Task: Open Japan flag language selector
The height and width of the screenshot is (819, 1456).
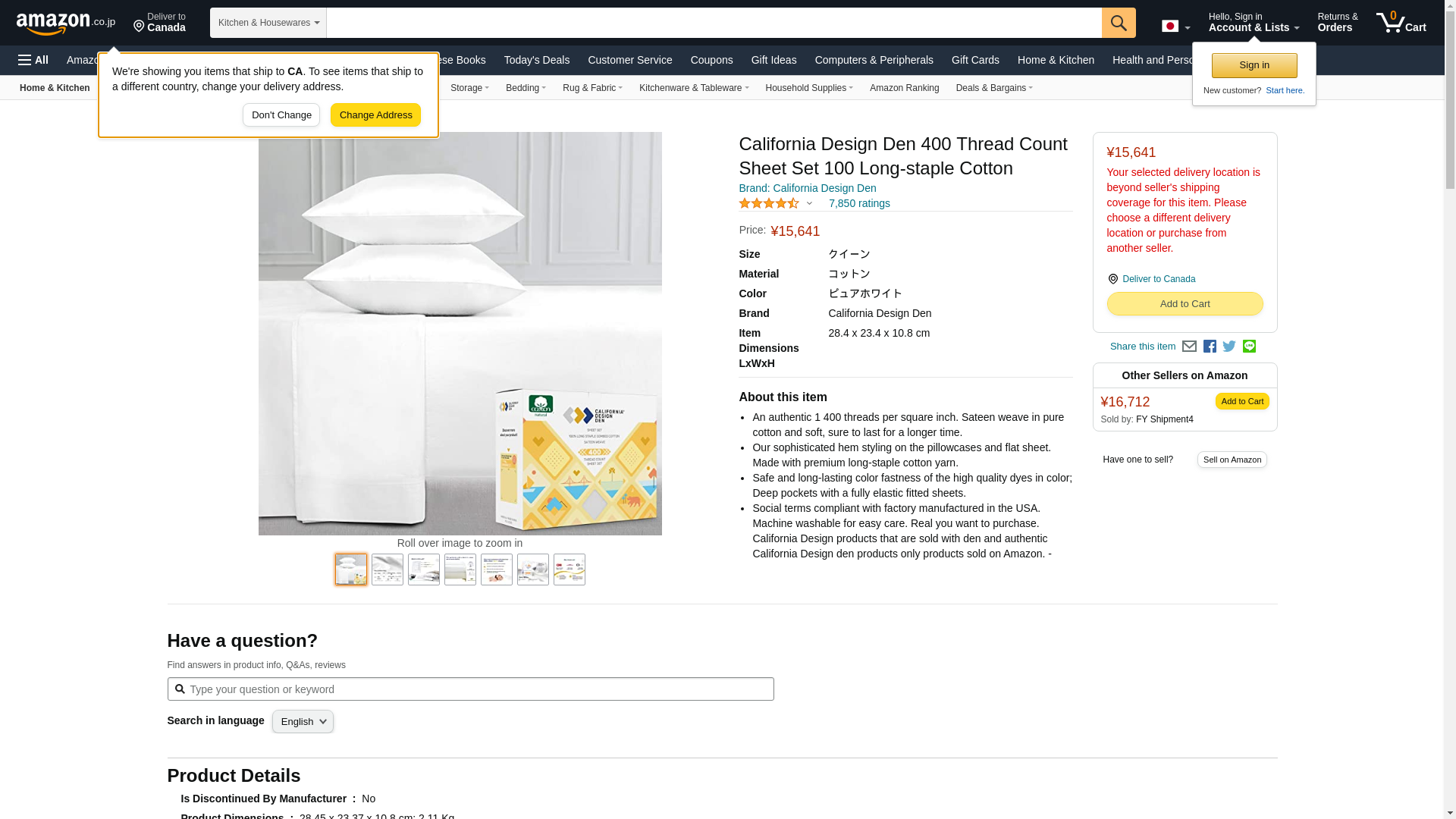Action: coord(1175,27)
